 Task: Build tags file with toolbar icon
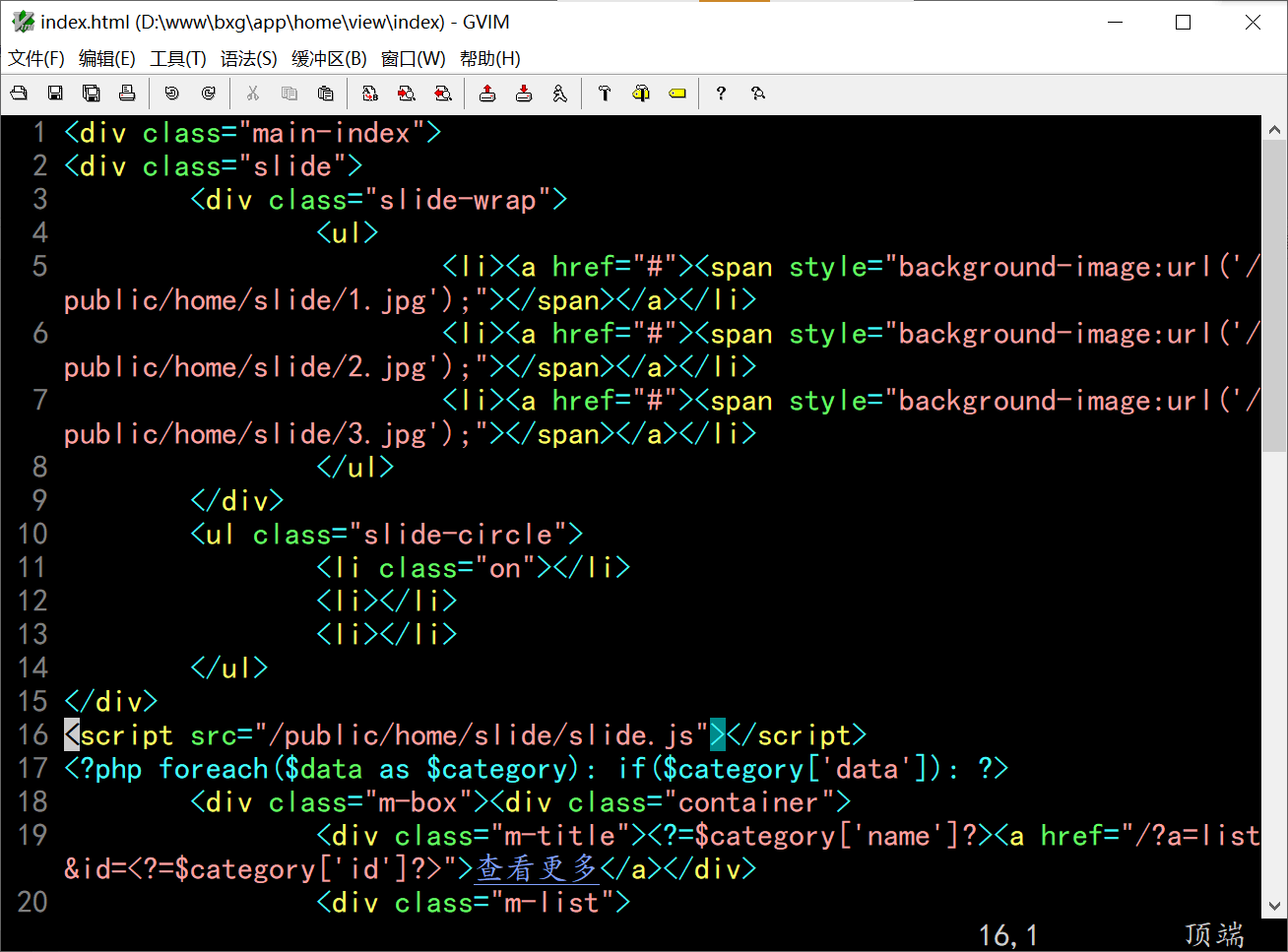tap(641, 94)
